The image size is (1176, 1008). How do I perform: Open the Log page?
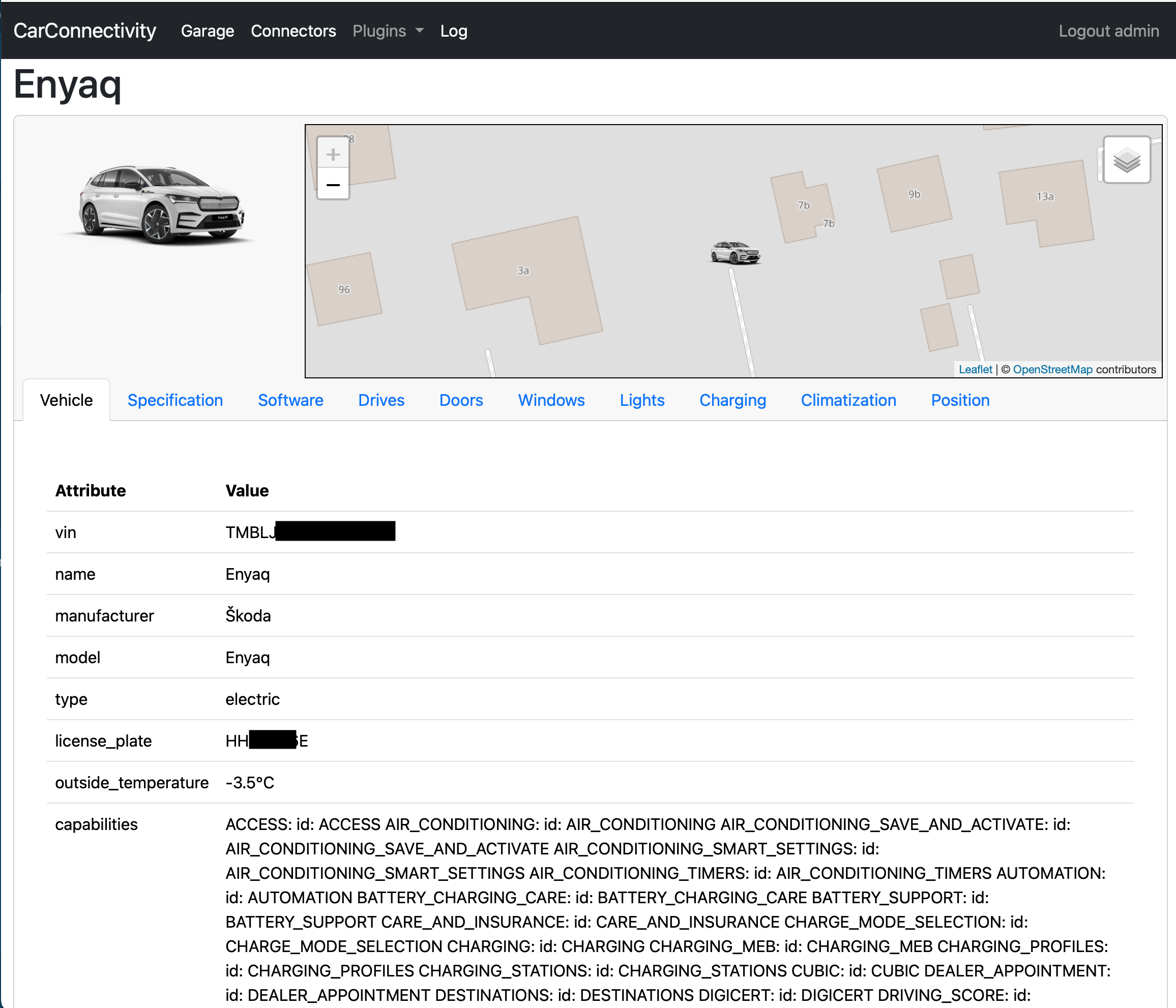pyautogui.click(x=454, y=31)
